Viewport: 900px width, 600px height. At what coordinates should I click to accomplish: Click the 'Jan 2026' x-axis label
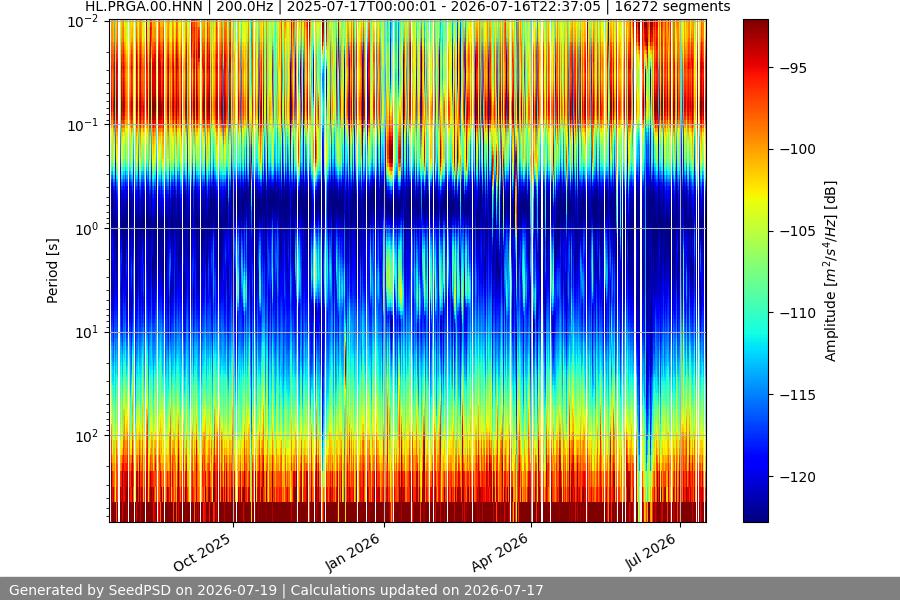(x=352, y=553)
